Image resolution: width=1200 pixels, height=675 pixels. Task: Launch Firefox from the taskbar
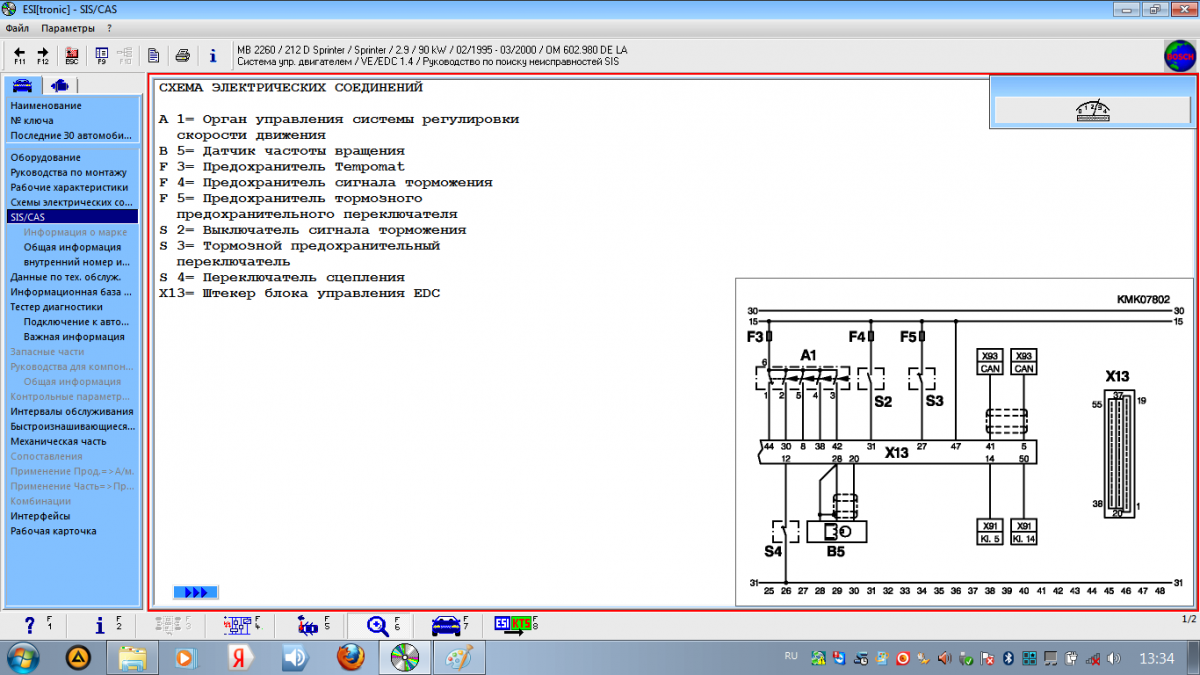tap(350, 658)
